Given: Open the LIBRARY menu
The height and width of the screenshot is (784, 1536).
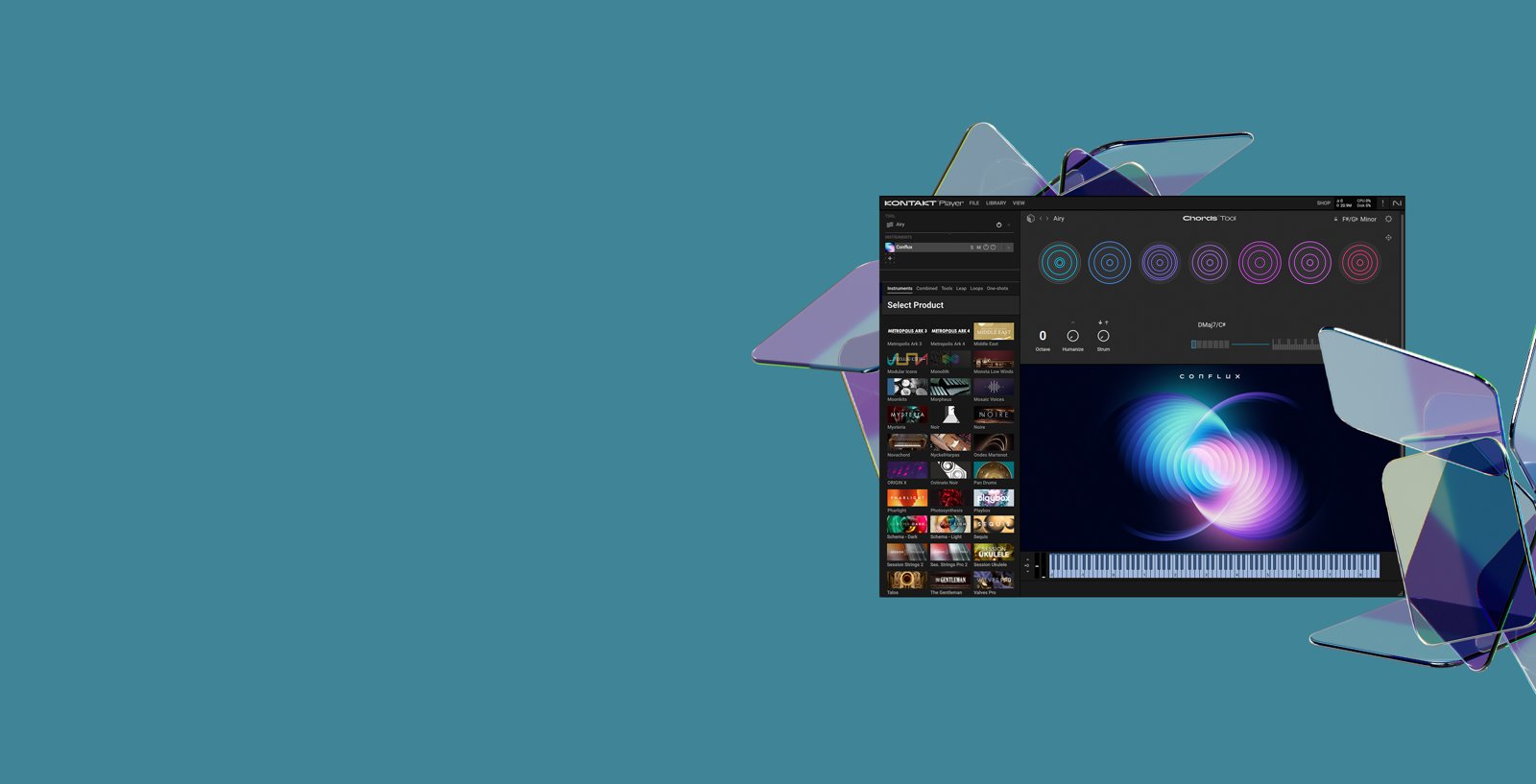Looking at the screenshot, I should (996, 203).
